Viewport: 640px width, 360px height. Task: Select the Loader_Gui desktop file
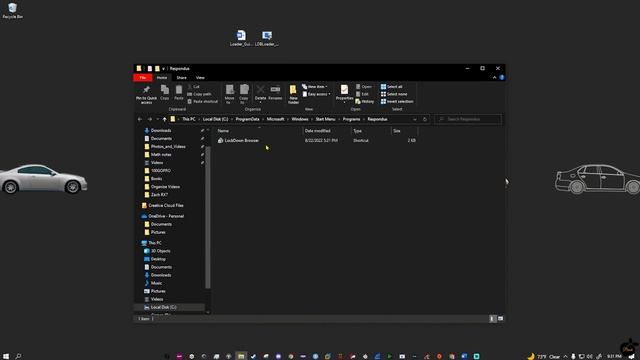pyautogui.click(x=241, y=38)
